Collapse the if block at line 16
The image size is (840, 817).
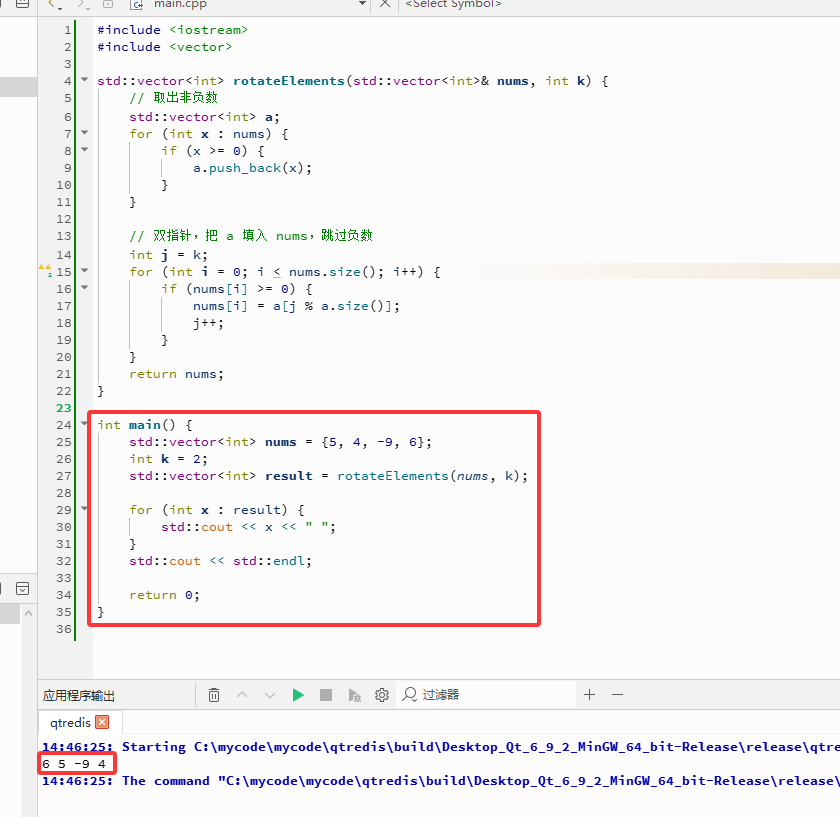[85, 288]
